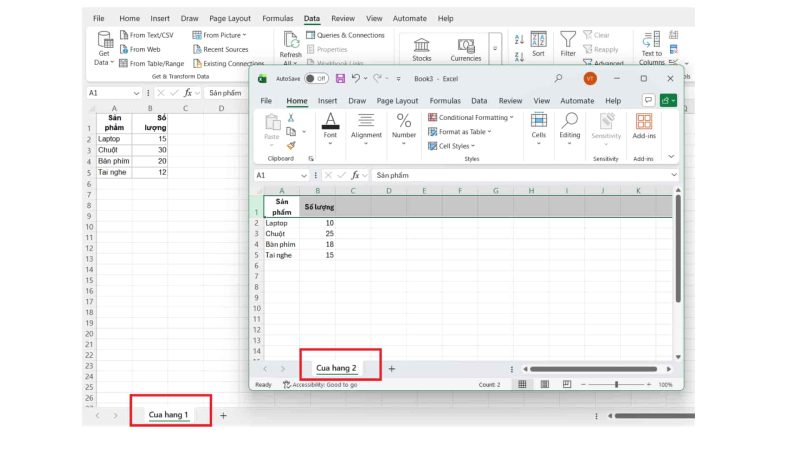Collapse the Book3 ribbon with chevron
This screenshot has height=450, width=800.
671,157
